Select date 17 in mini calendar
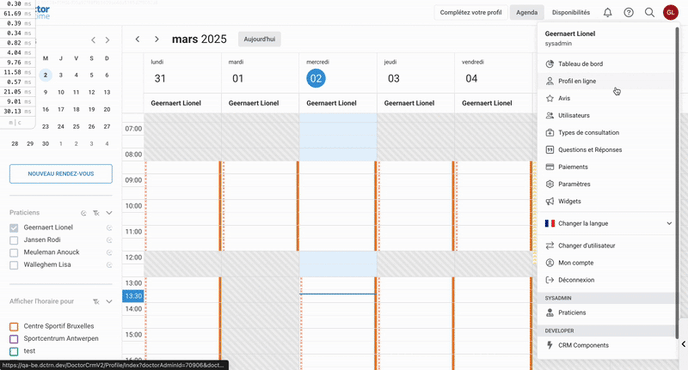This screenshot has width=688, height=370. 61,109
